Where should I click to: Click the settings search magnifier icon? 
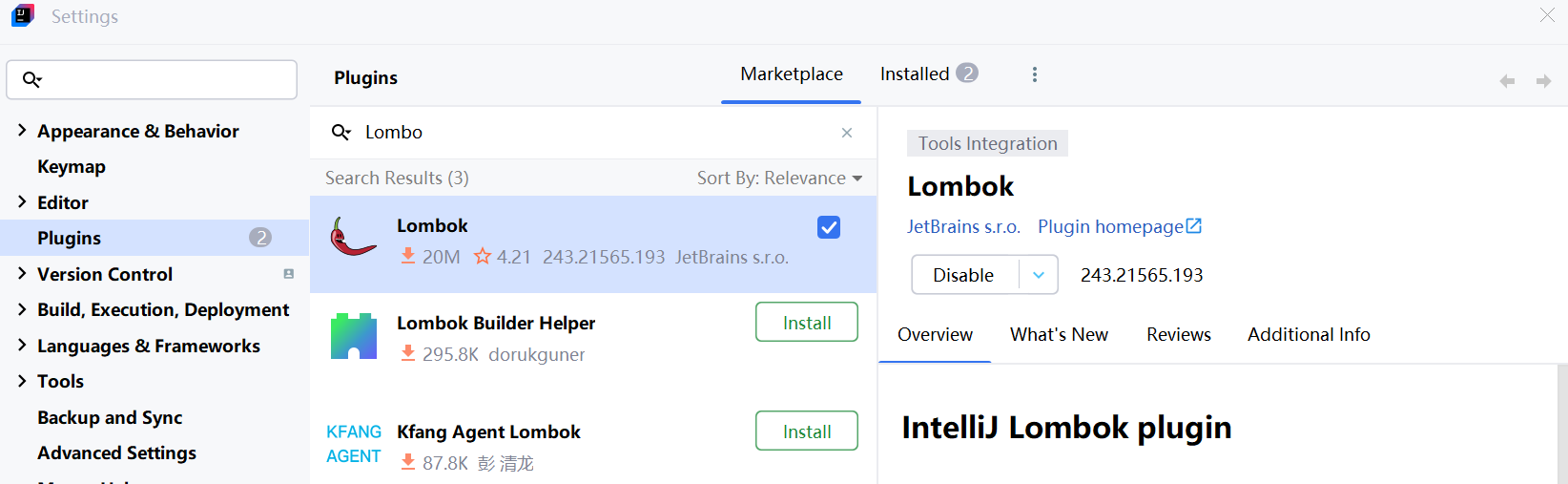pyautogui.click(x=32, y=79)
